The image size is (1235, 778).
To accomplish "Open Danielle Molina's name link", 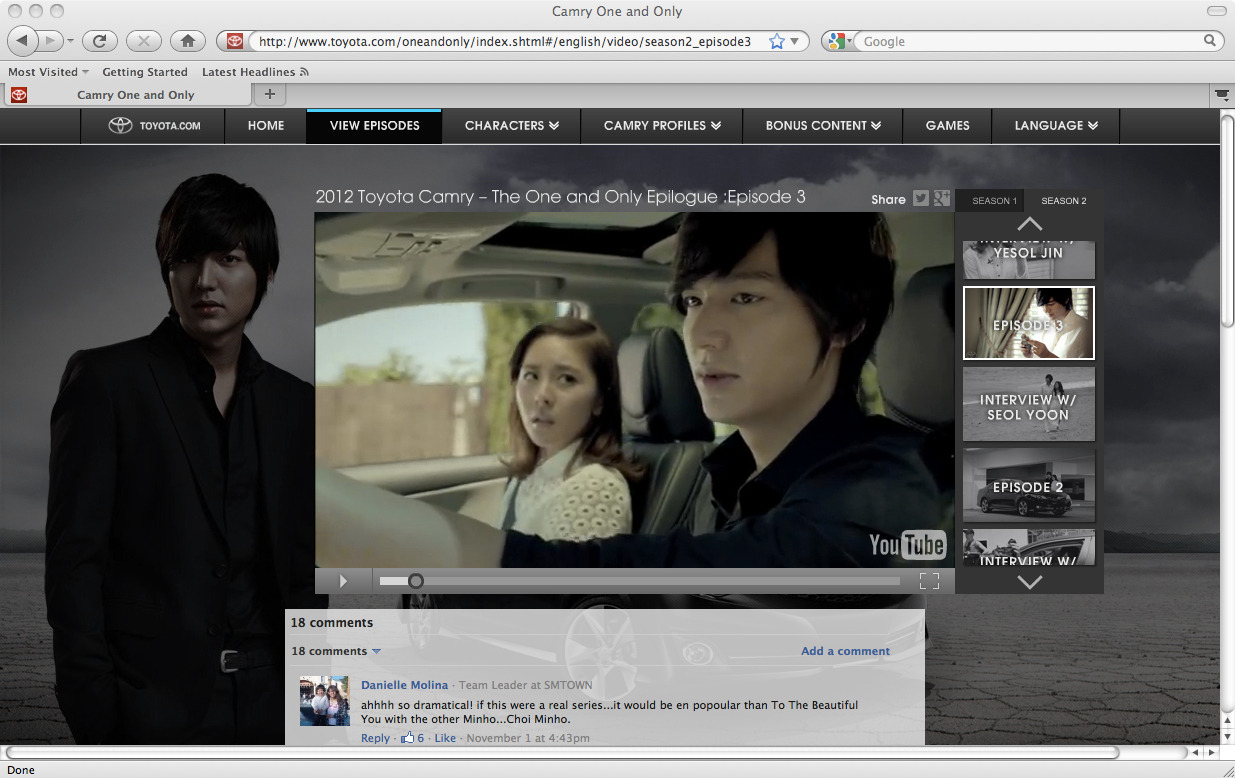I will [404, 685].
